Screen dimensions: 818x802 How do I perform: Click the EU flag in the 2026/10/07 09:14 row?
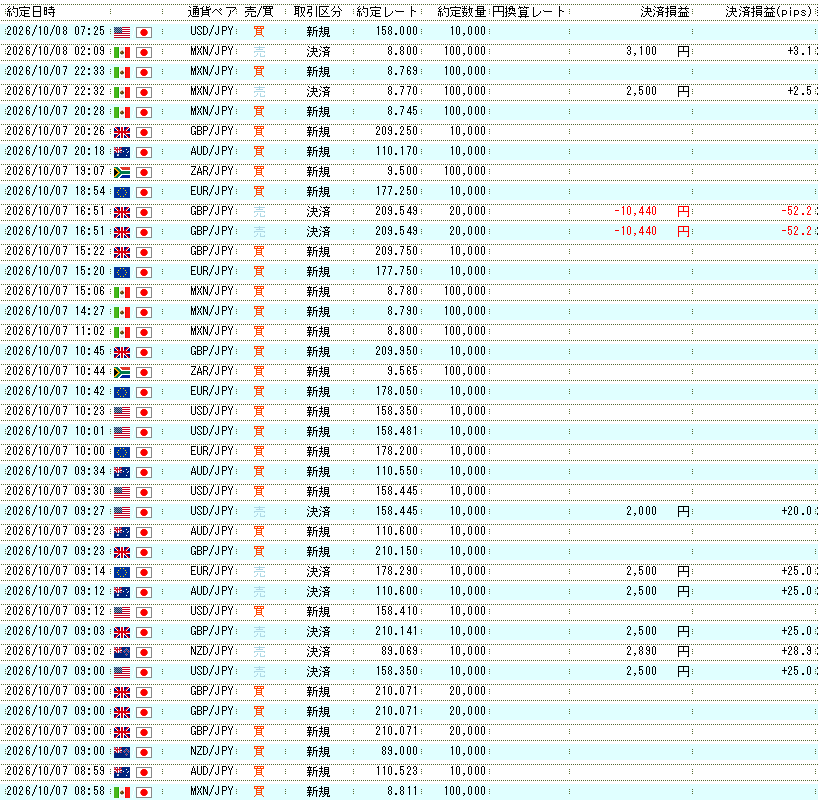point(122,572)
